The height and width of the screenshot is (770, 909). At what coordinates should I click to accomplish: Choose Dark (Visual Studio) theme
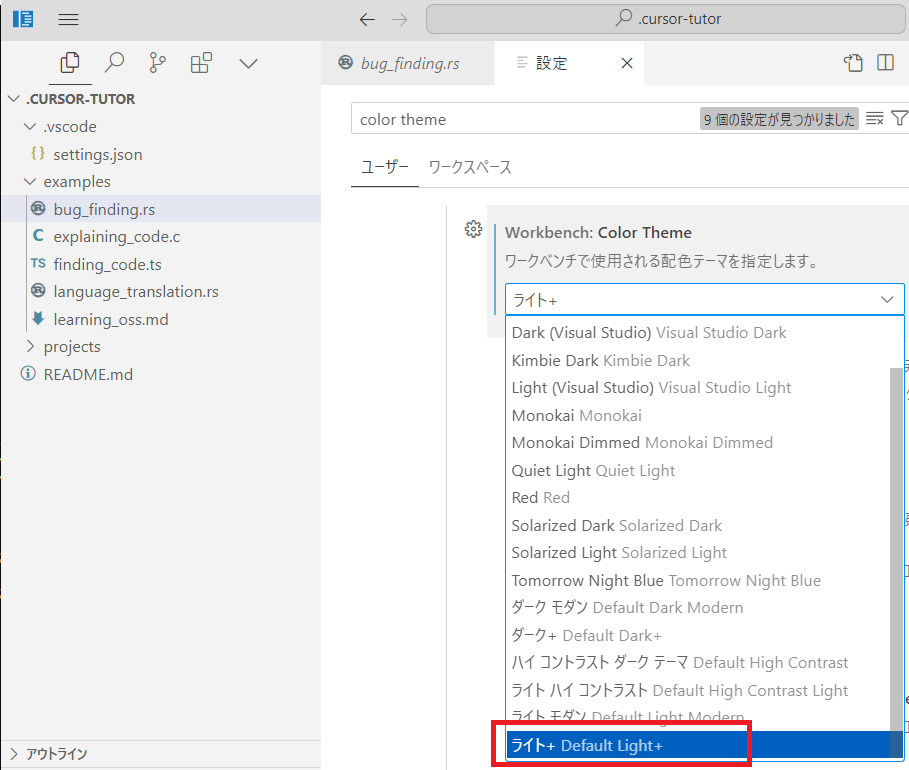[x=698, y=333]
